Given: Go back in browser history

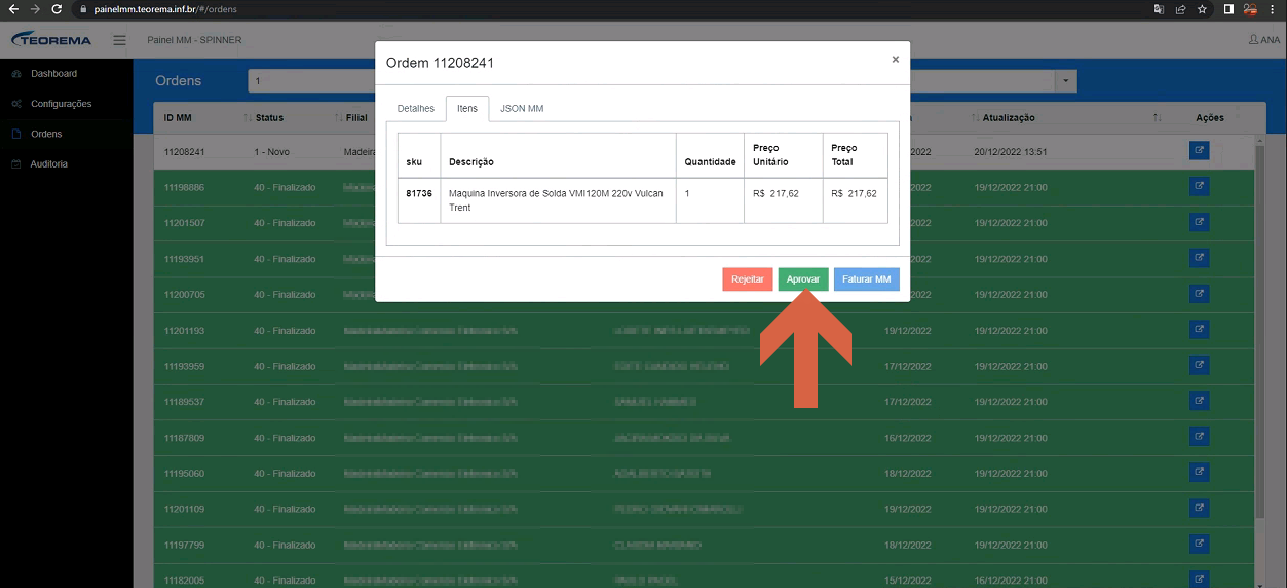Looking at the screenshot, I should coord(13,9).
